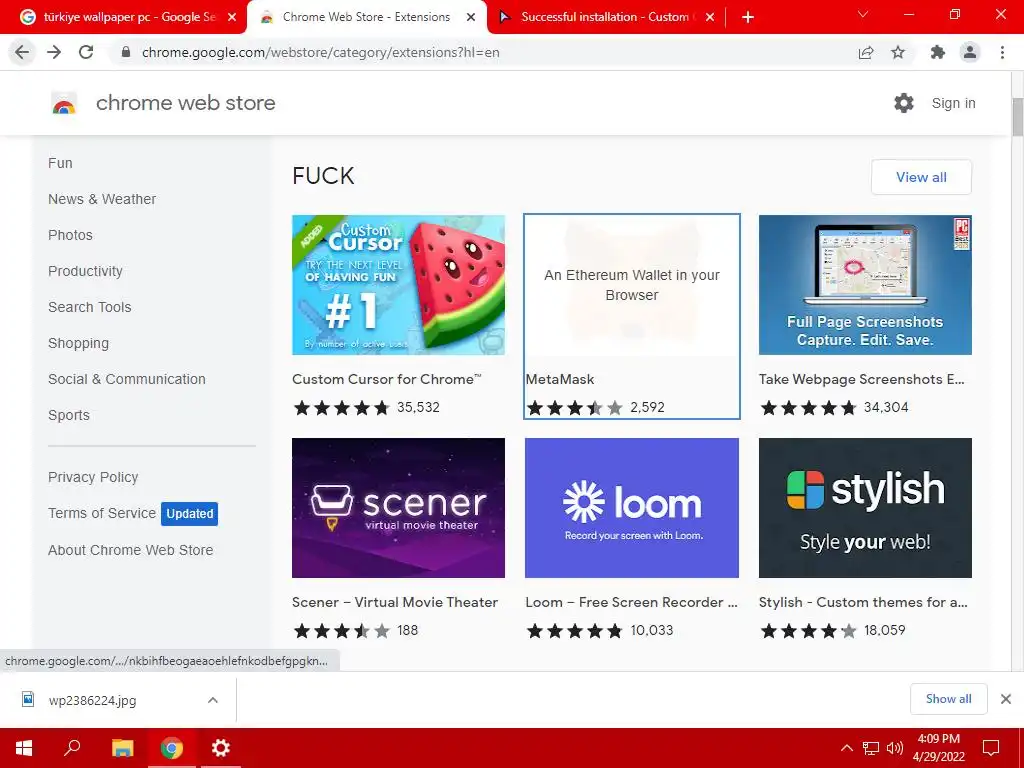Expand wp2386224.jpg download options
The height and width of the screenshot is (768, 1024).
pos(212,700)
